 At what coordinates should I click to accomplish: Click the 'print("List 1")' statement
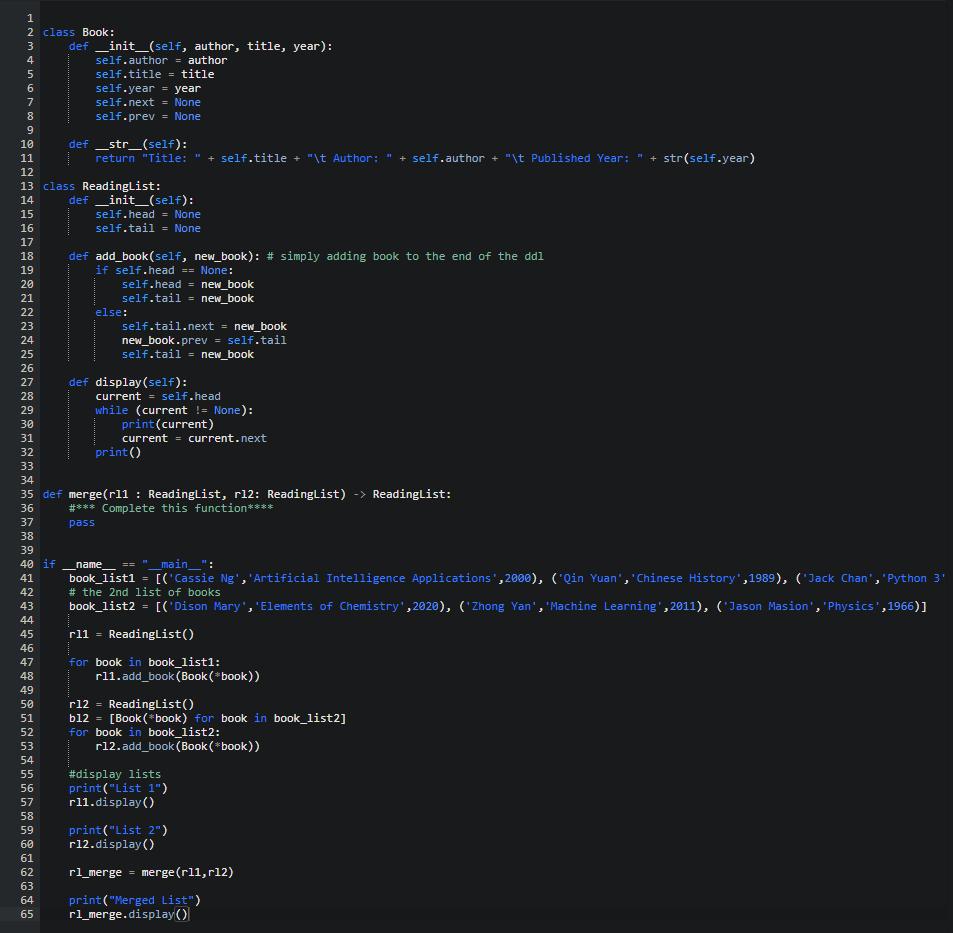[118, 787]
